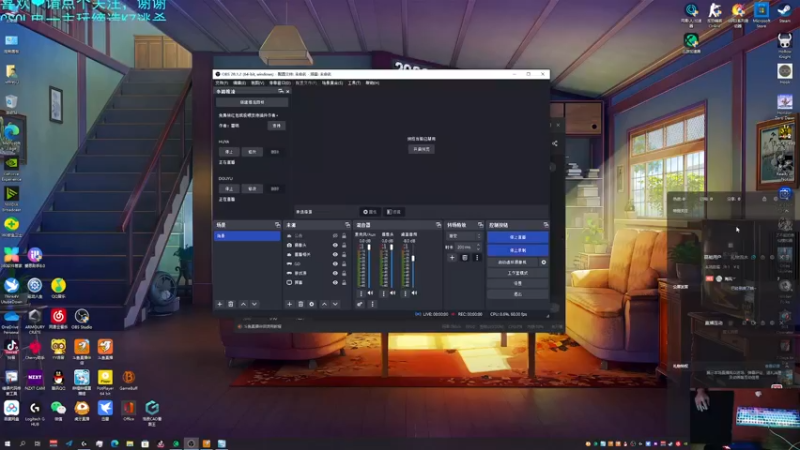Click the Studio Mode button
800x450 pixels.
coord(518,273)
